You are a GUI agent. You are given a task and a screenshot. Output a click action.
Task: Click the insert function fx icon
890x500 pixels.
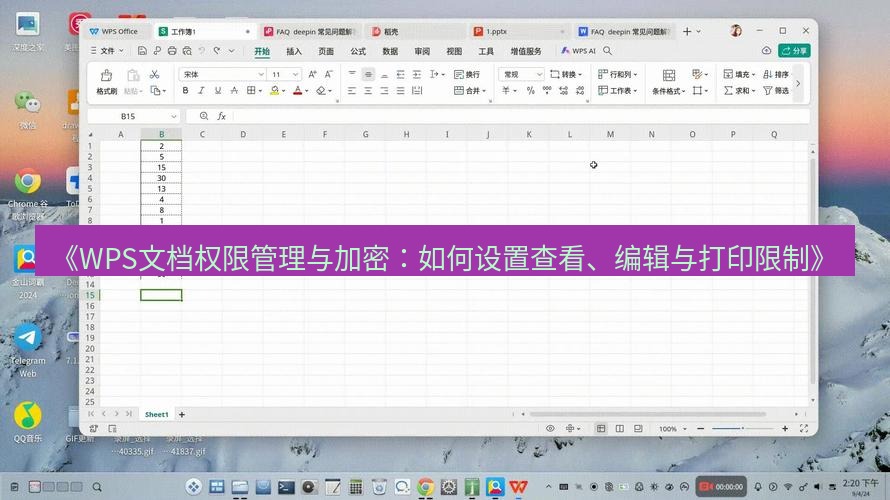click(x=221, y=116)
